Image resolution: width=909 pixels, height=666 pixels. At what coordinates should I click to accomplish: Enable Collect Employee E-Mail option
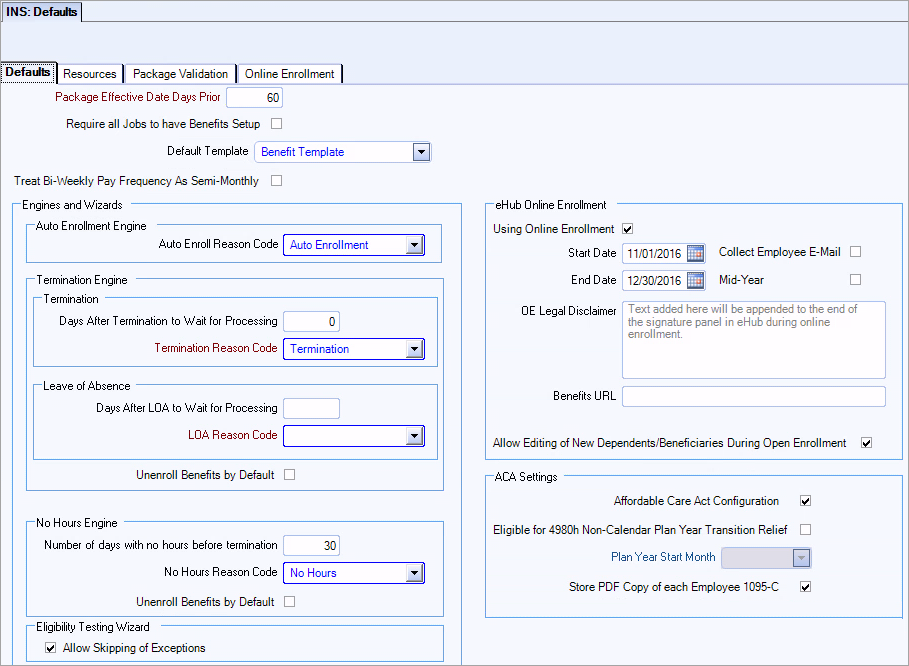coord(855,251)
